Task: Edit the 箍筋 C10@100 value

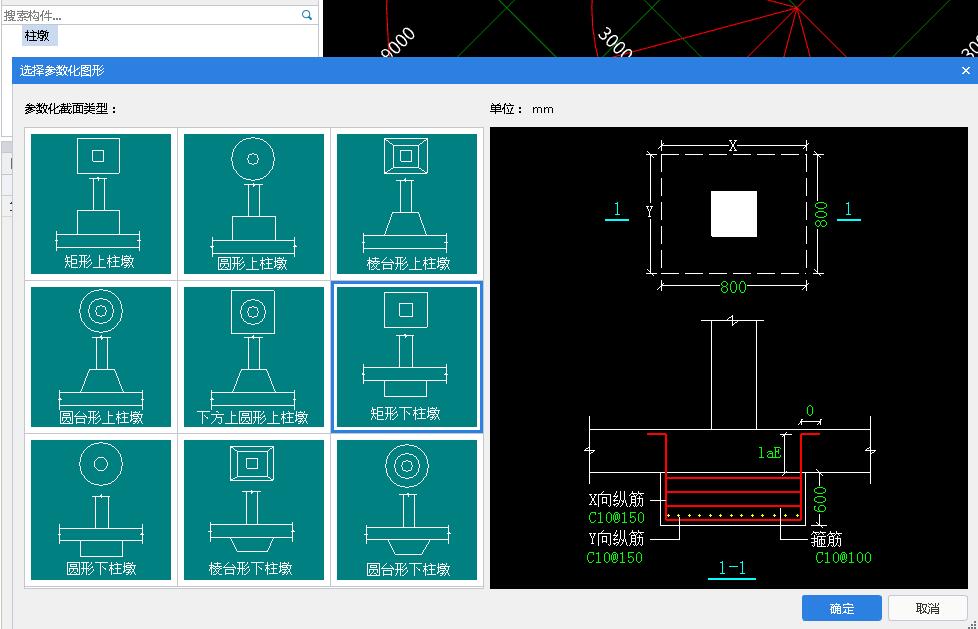Action: pos(843,558)
